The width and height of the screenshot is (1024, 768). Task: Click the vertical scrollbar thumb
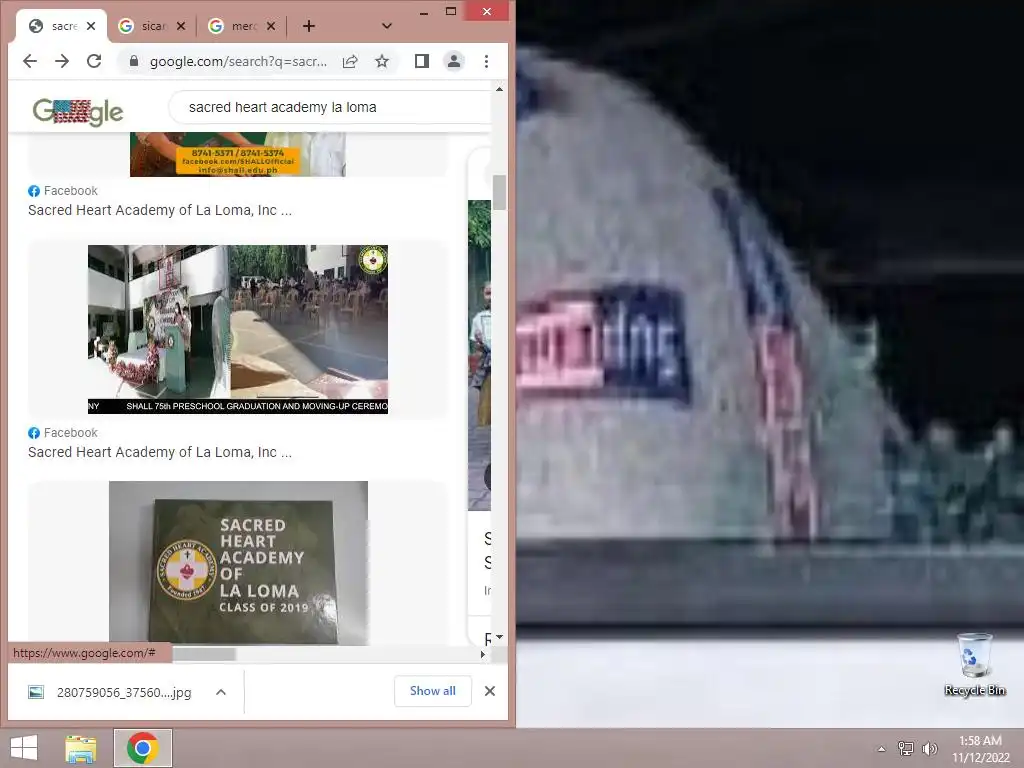click(500, 193)
